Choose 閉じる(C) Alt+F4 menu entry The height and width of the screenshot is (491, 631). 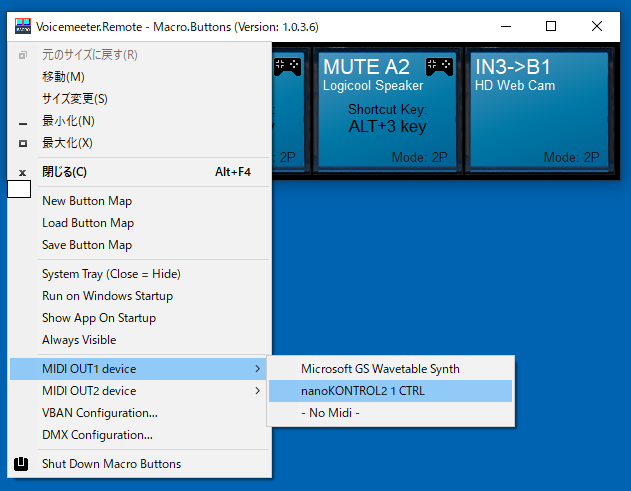point(139,172)
